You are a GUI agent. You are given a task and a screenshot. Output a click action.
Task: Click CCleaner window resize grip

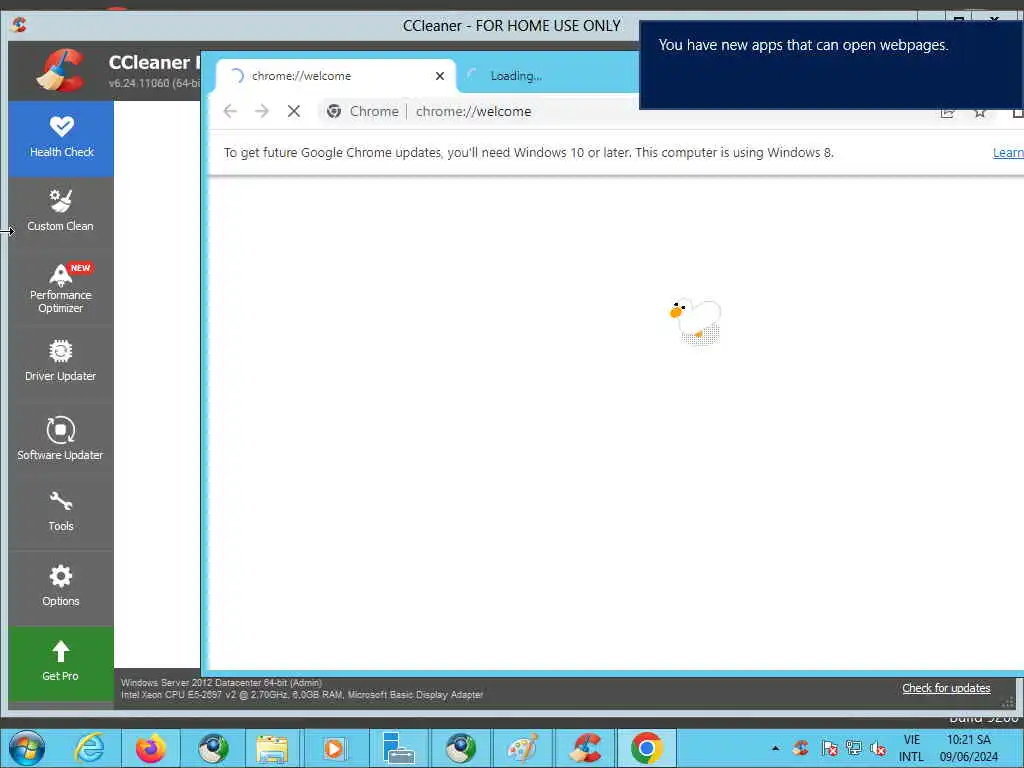[x=1008, y=702]
